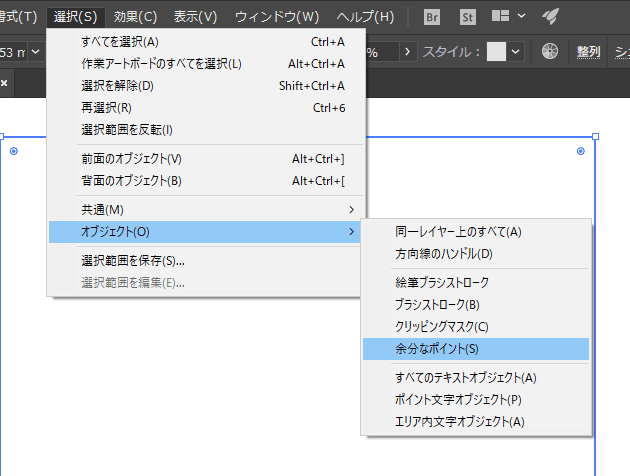Choose 選択範囲を保存(S)... menu item
The height and width of the screenshot is (476, 630).
205,261
